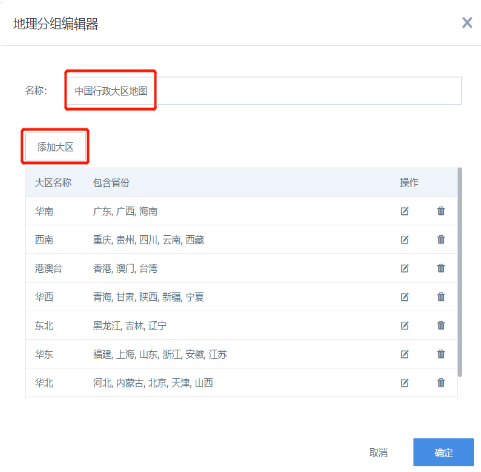
Task: Edit the 西南 region entry
Action: [x=404, y=240]
